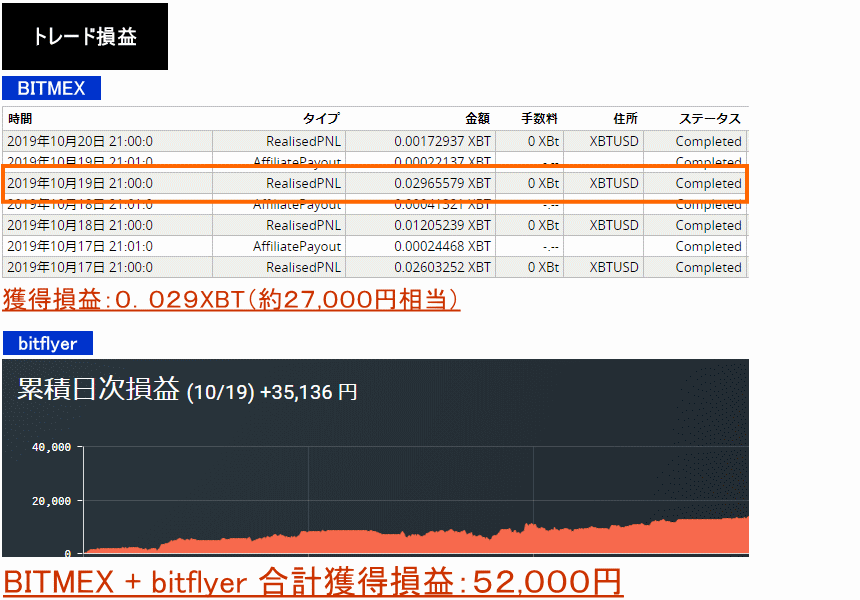Click the 20,000 y-axis label
This screenshot has width=860, height=600.
(x=50, y=500)
